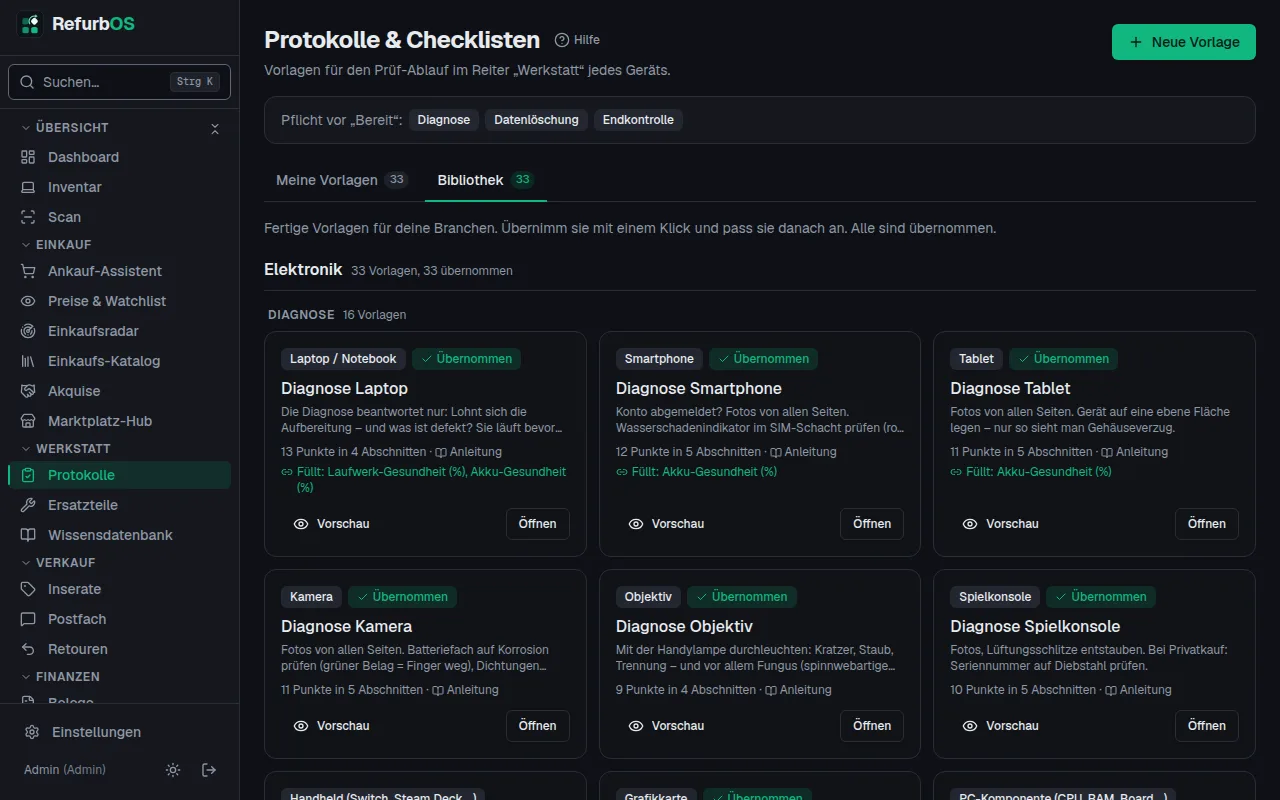This screenshot has width=1280, height=800.
Task: Select the Bibliothek tab
Action: (x=485, y=180)
